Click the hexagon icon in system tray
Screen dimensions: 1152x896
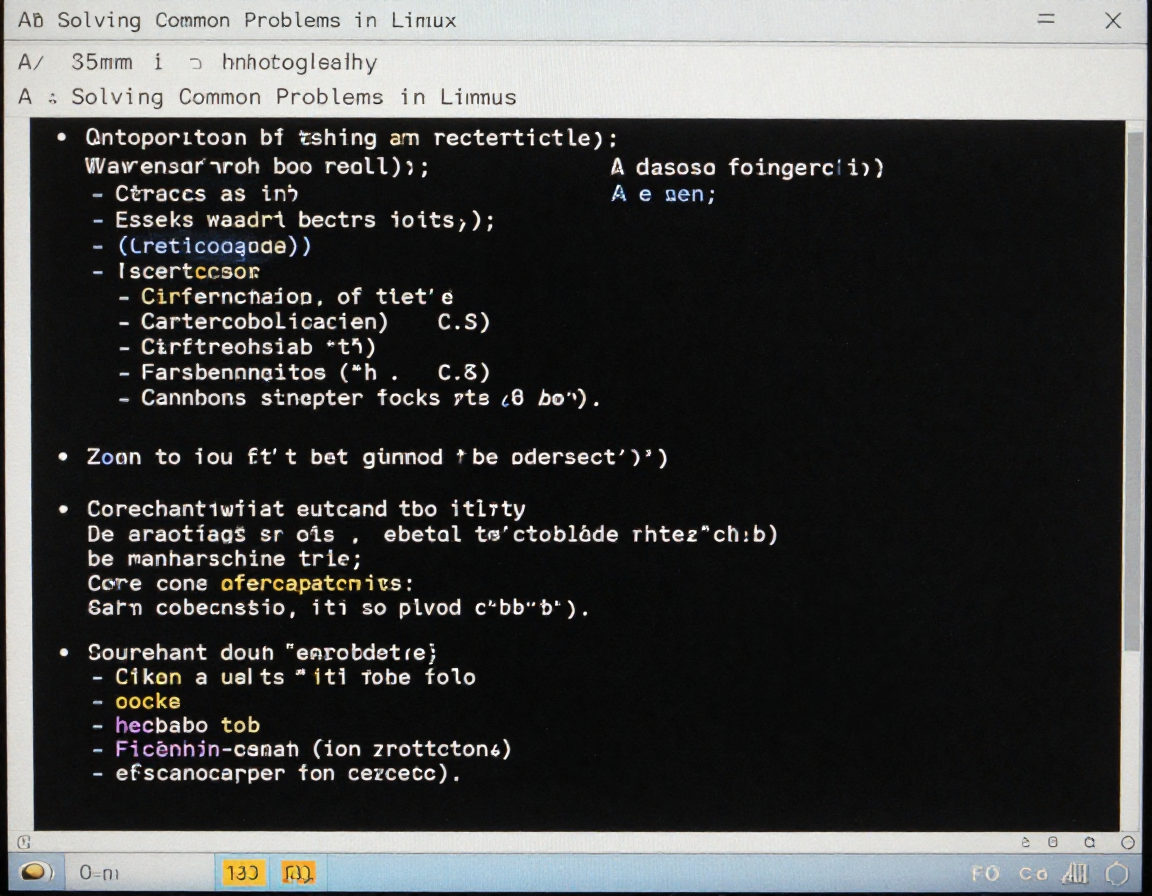coord(1116,873)
